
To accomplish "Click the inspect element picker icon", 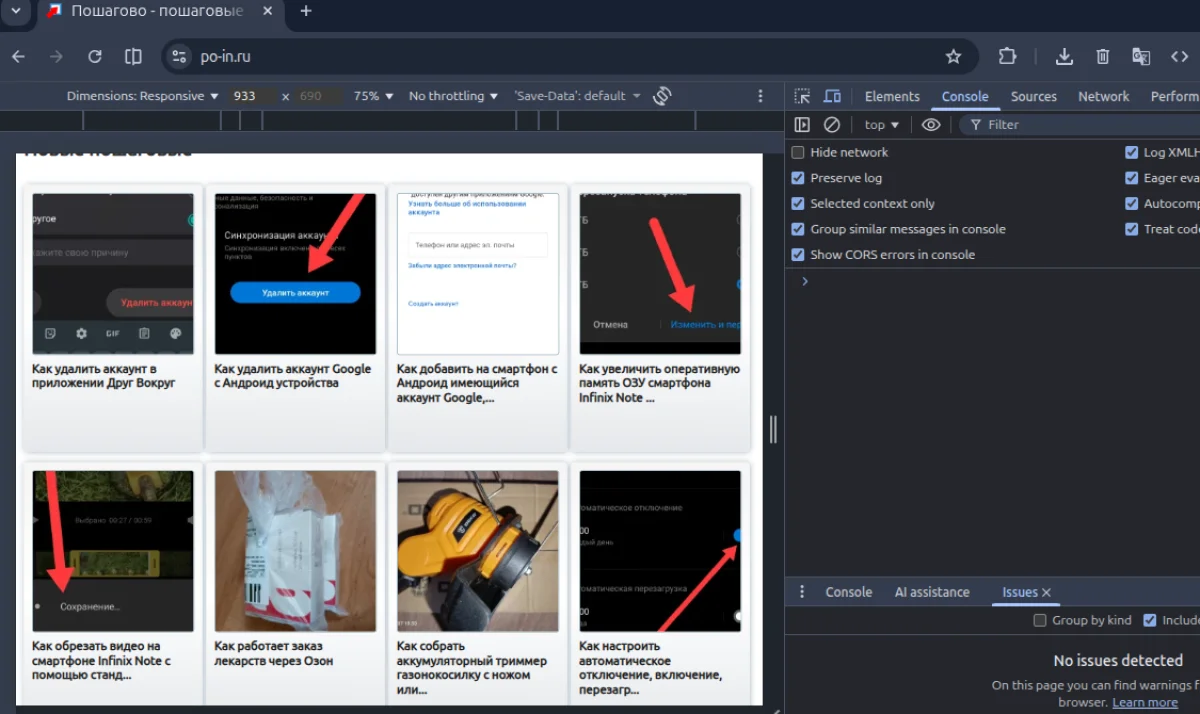I will click(x=802, y=96).
